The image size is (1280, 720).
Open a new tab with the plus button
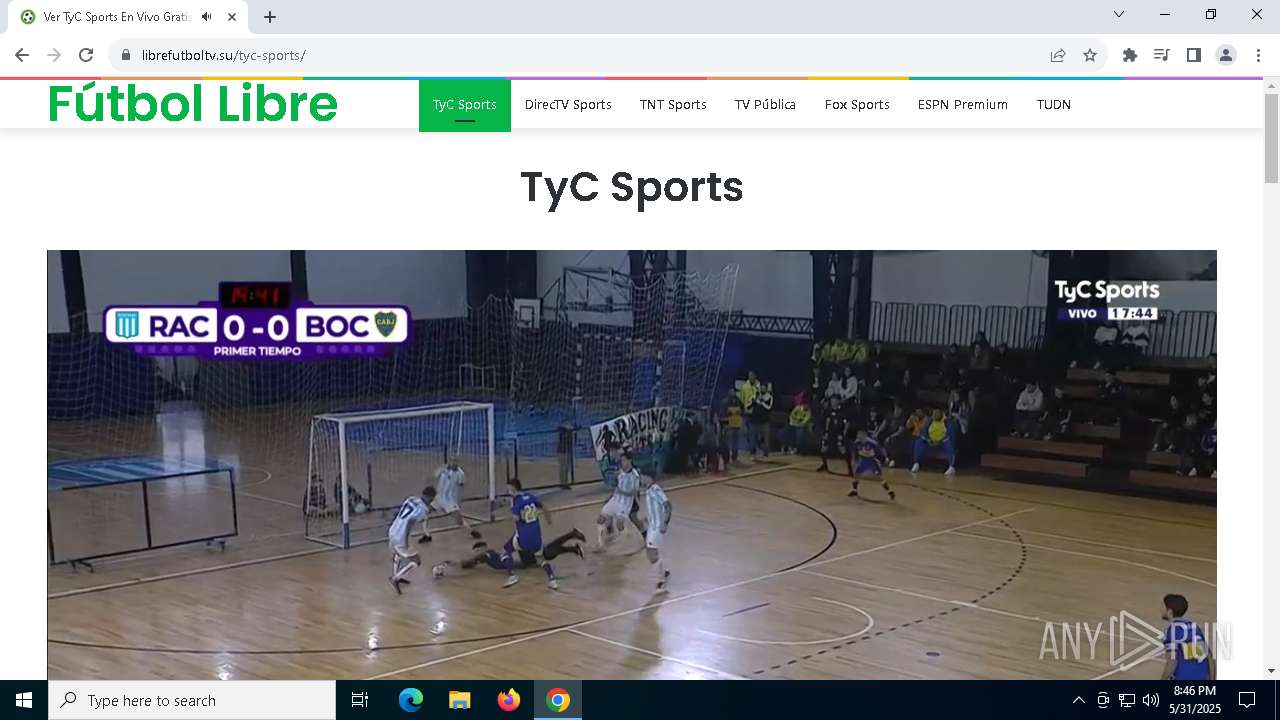tap(270, 17)
